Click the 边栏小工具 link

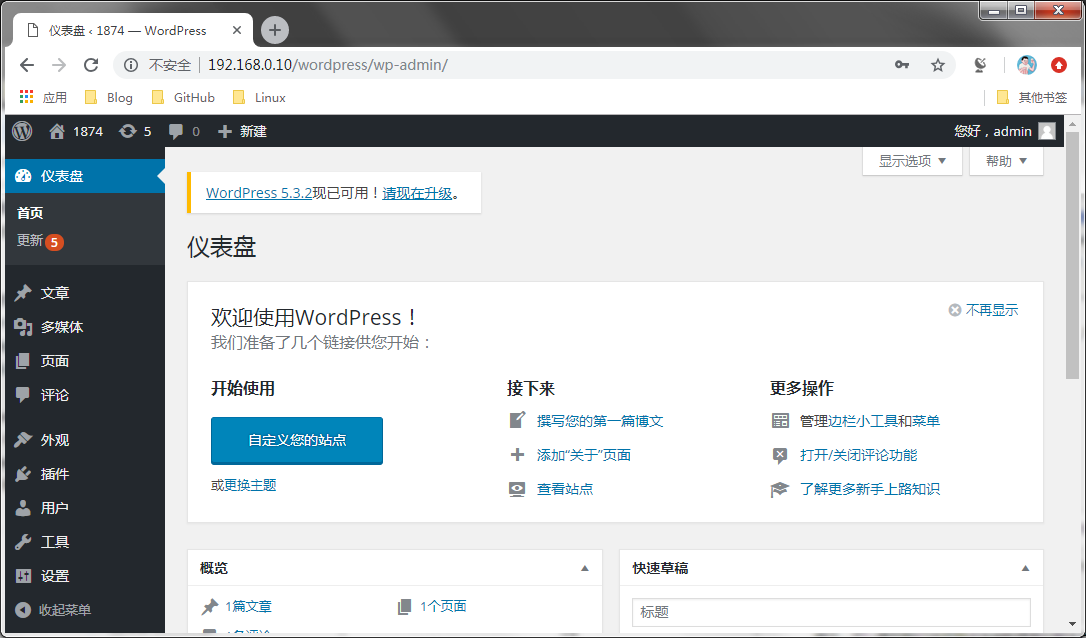(x=862, y=420)
